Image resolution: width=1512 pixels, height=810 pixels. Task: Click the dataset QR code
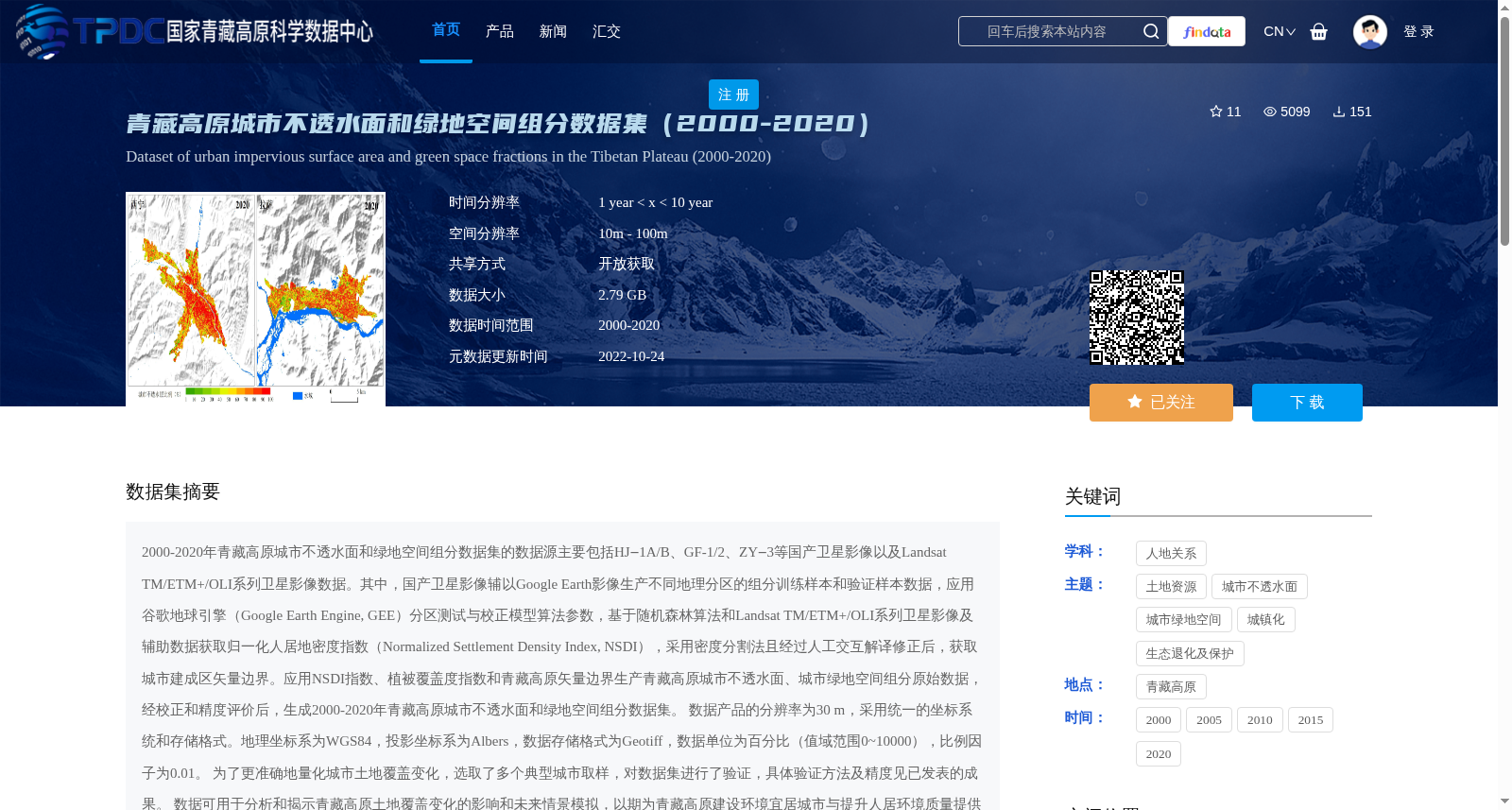click(1137, 318)
